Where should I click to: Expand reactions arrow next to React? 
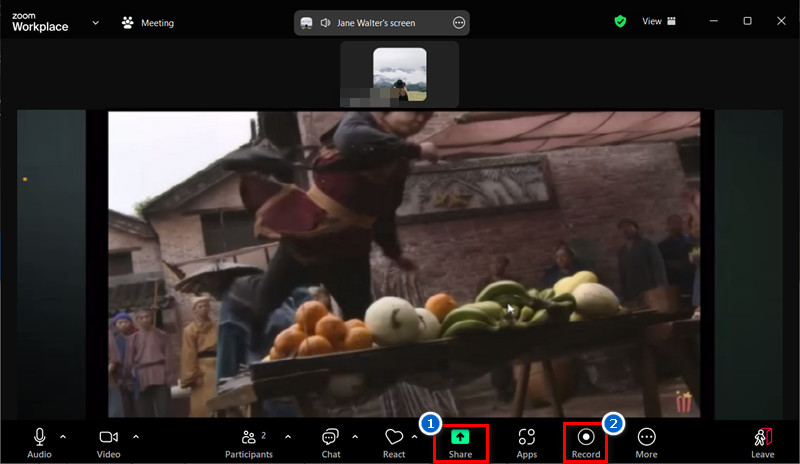[414, 437]
